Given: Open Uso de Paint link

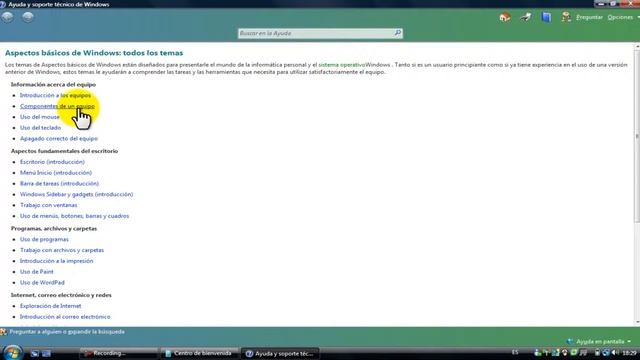Looking at the screenshot, I should pyautogui.click(x=37, y=271).
